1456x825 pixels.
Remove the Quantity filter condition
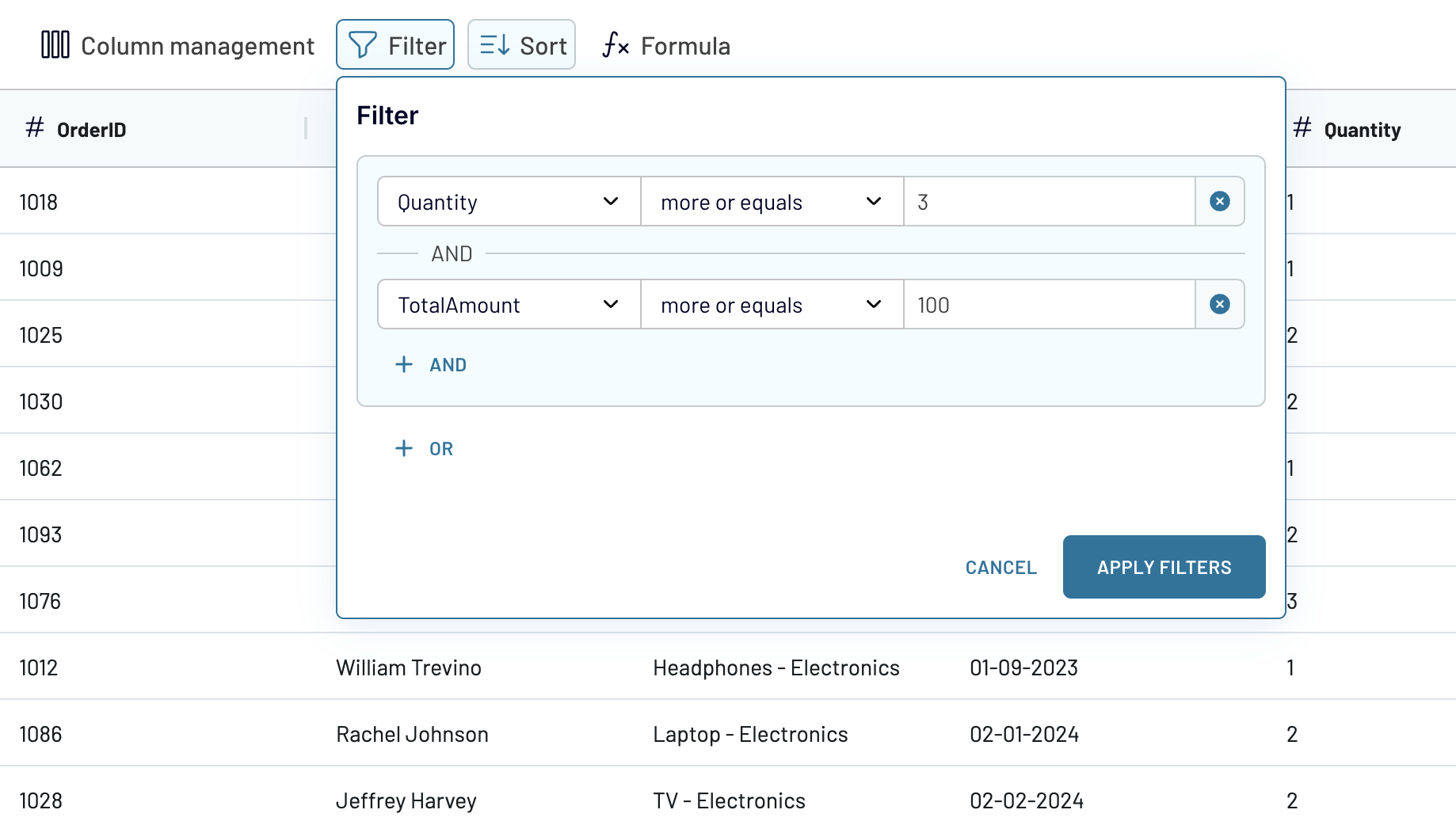click(x=1219, y=202)
